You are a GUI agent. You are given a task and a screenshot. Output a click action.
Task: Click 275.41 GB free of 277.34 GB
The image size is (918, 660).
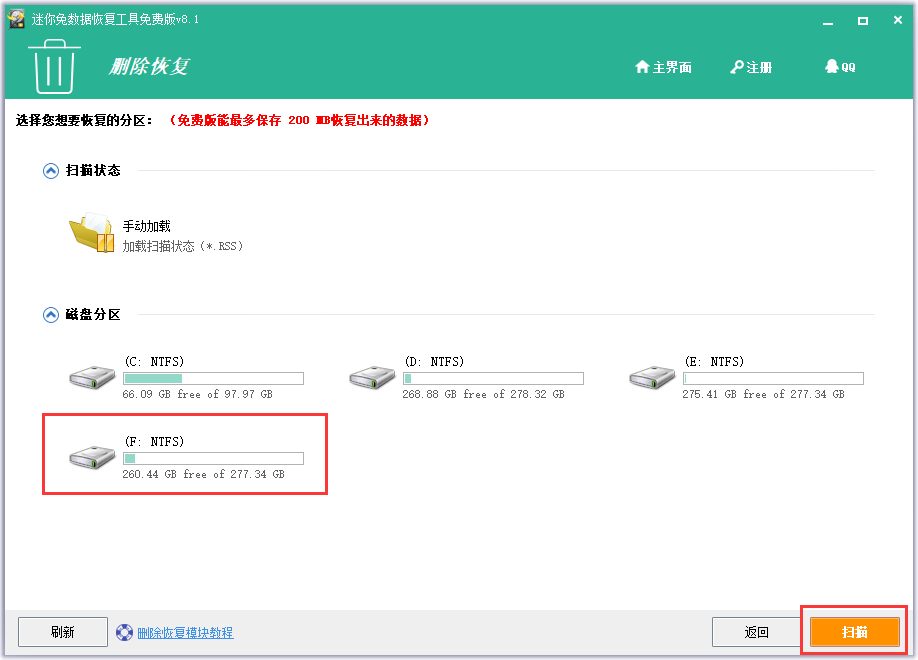[x=763, y=395]
